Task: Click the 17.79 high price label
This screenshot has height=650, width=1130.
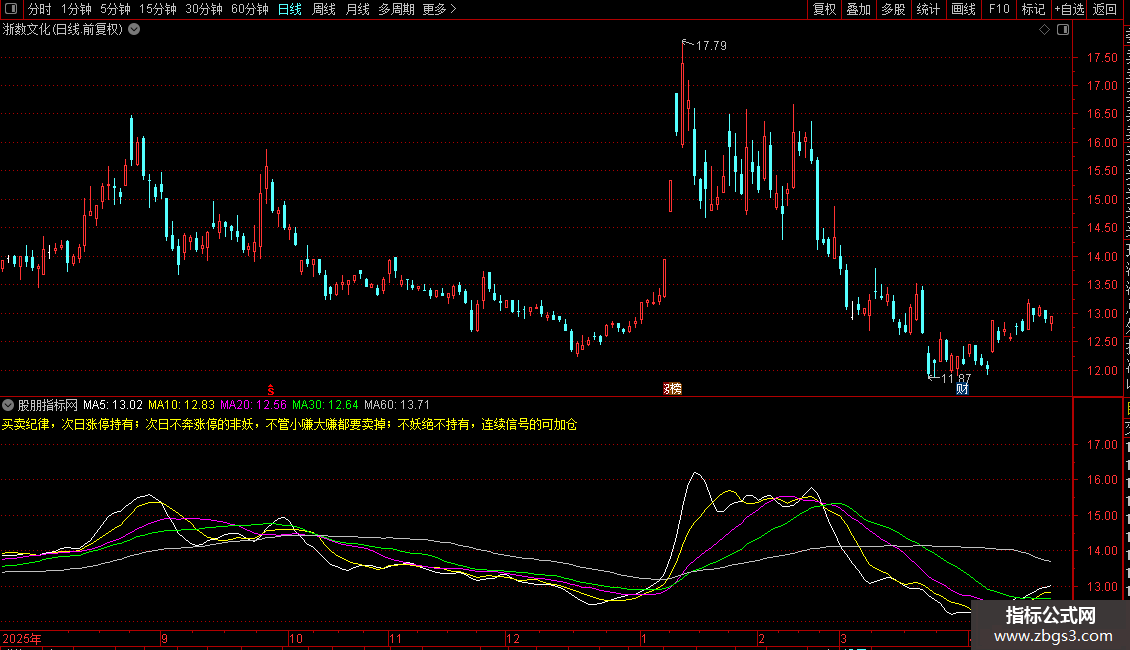Action: coord(711,46)
